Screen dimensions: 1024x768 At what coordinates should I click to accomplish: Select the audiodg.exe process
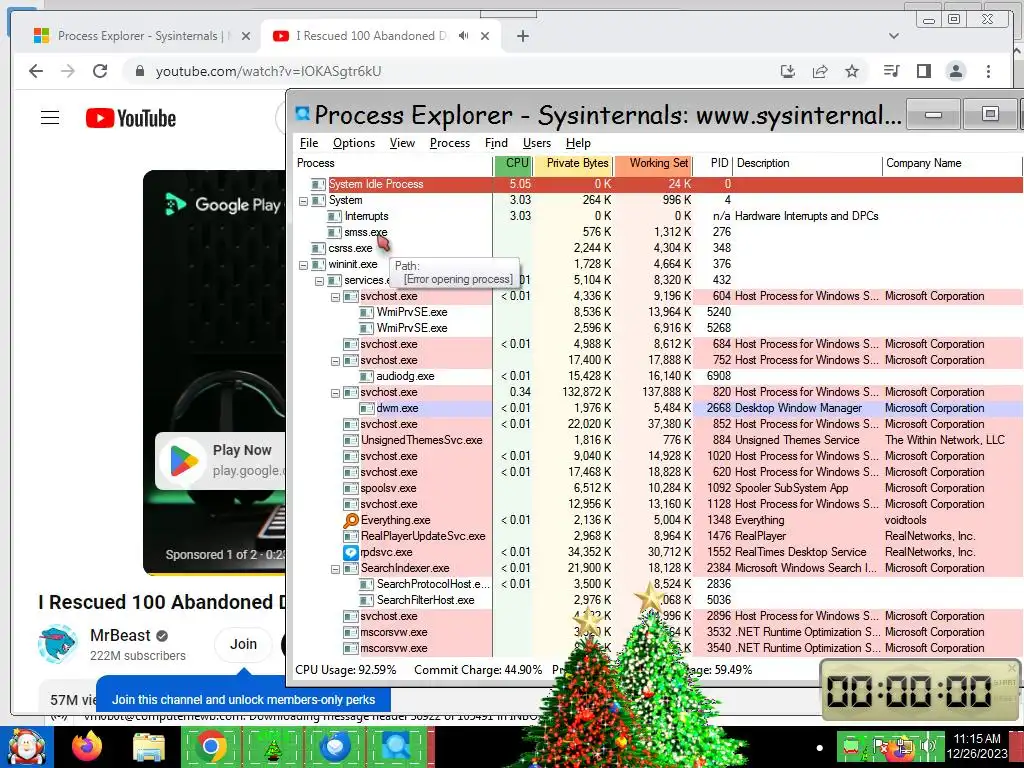(x=405, y=376)
